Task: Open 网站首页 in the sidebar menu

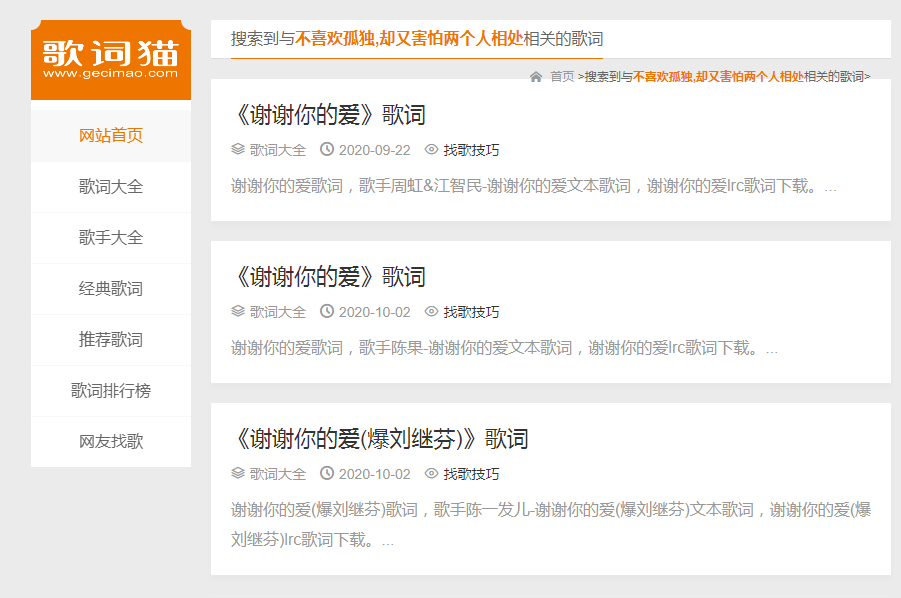Action: tap(111, 136)
